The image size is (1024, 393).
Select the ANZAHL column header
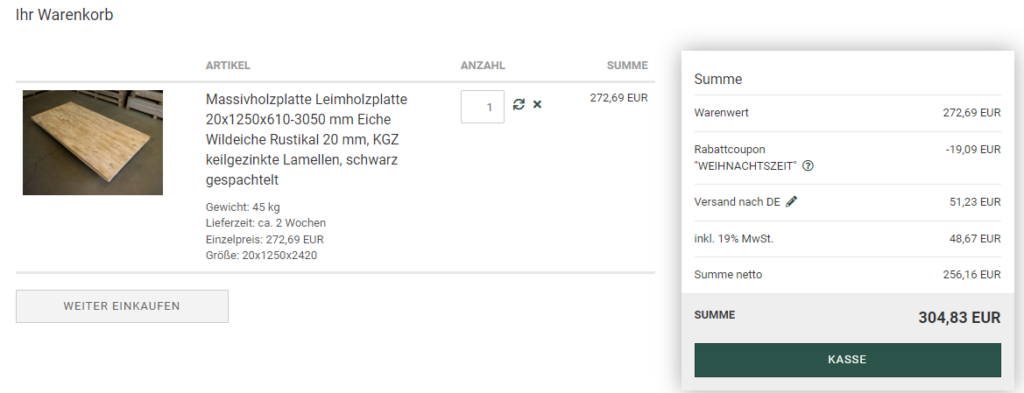(x=483, y=65)
